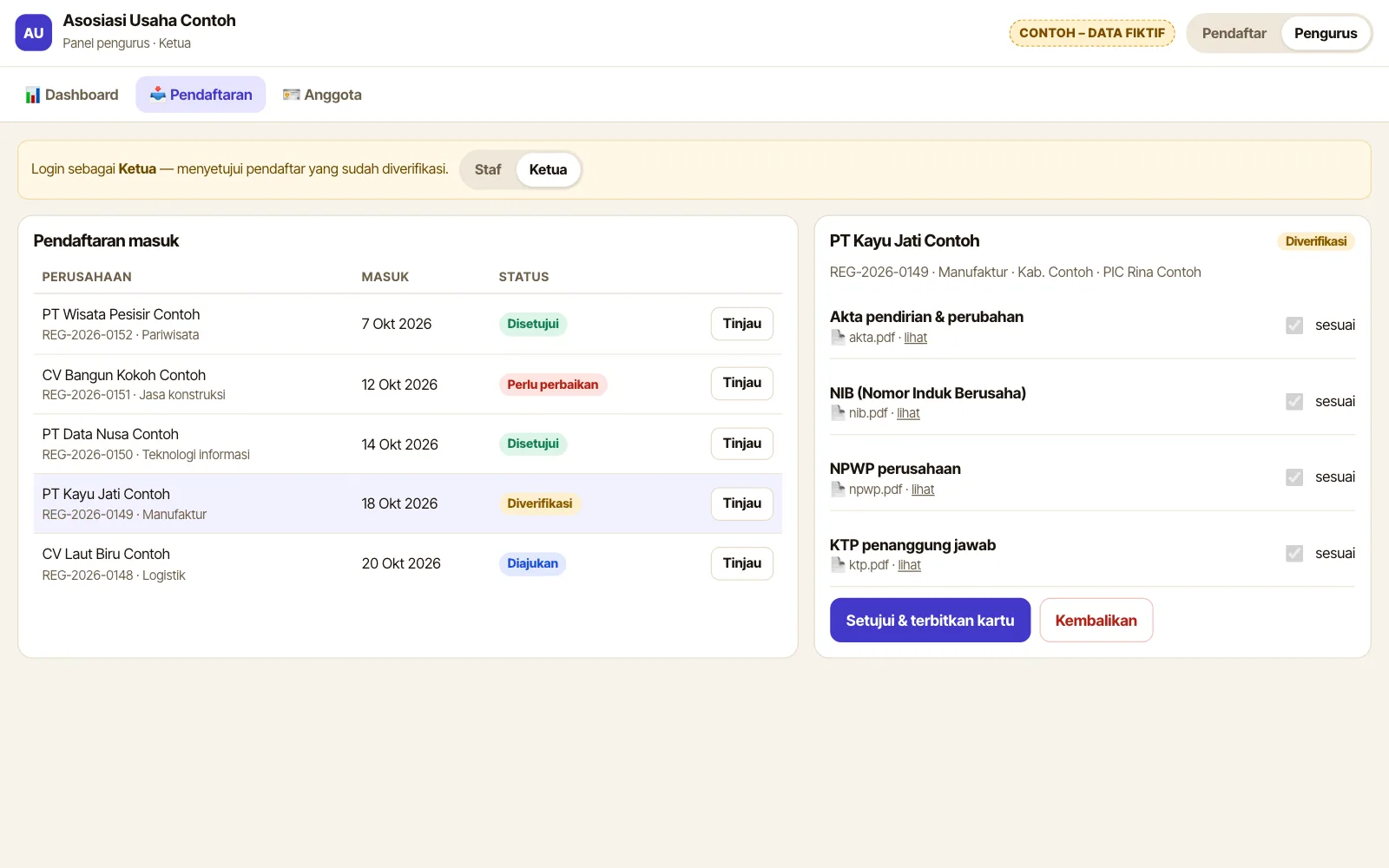Click the NIB (Nomor Induk Berusaha) heading
This screenshot has width=1389, height=868.
(928, 393)
